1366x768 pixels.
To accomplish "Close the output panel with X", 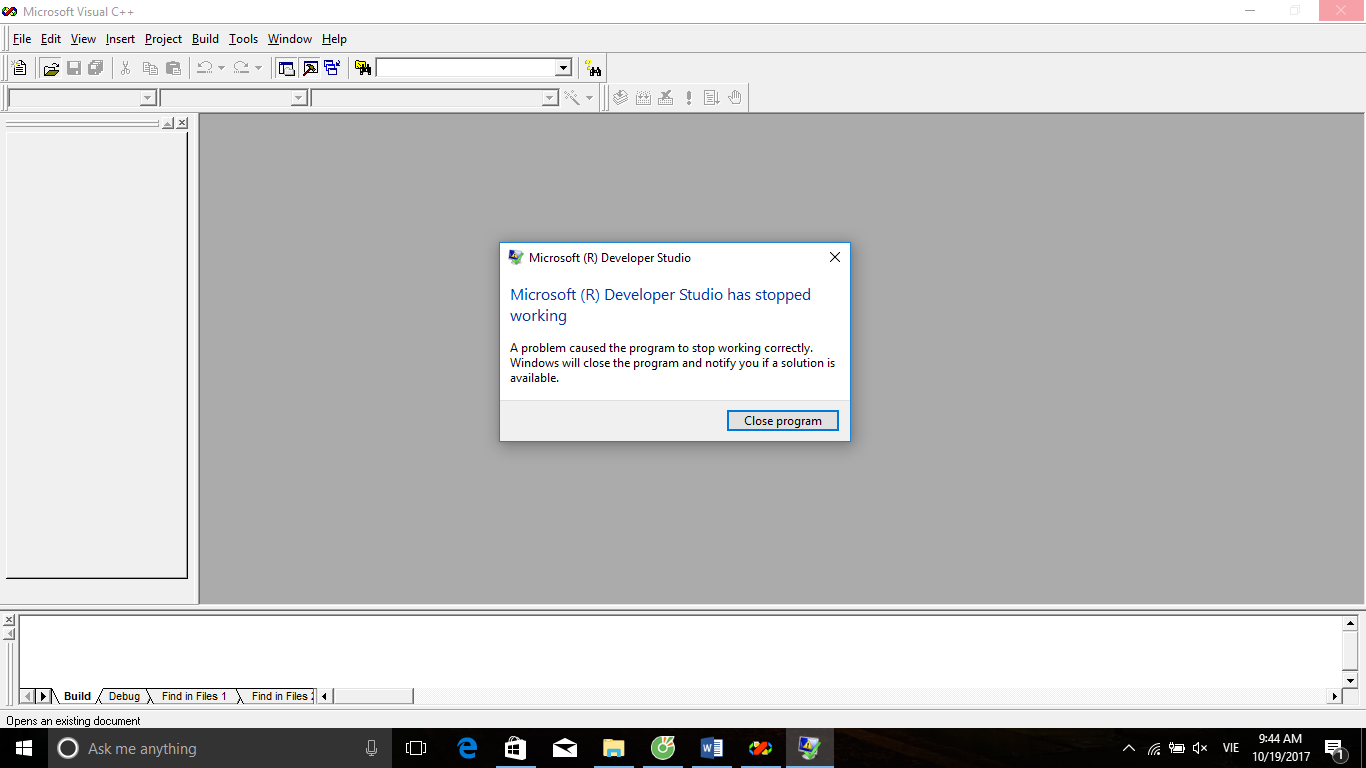I will click(9, 620).
